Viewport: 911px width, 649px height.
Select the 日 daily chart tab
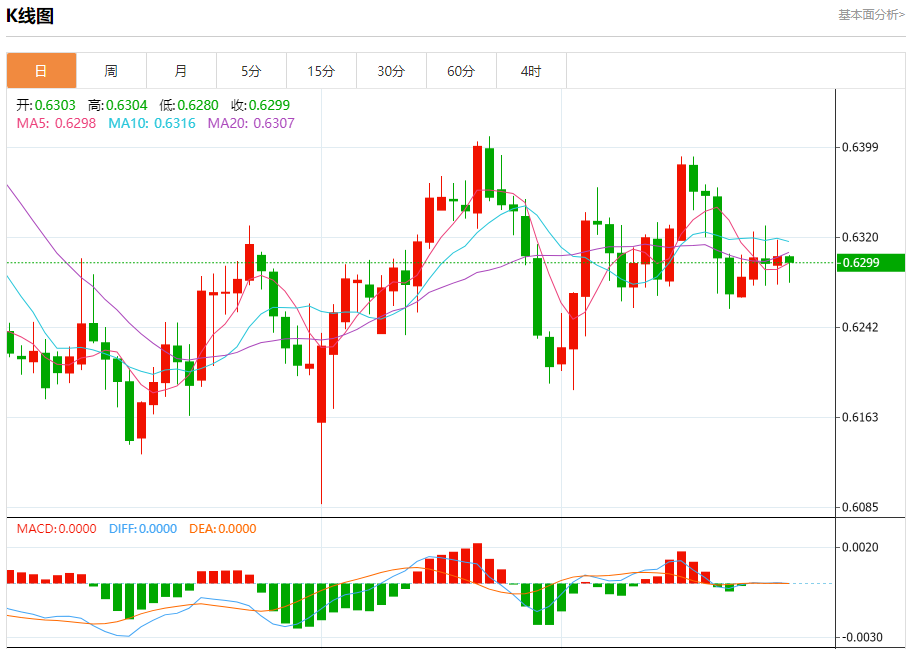click(41, 71)
